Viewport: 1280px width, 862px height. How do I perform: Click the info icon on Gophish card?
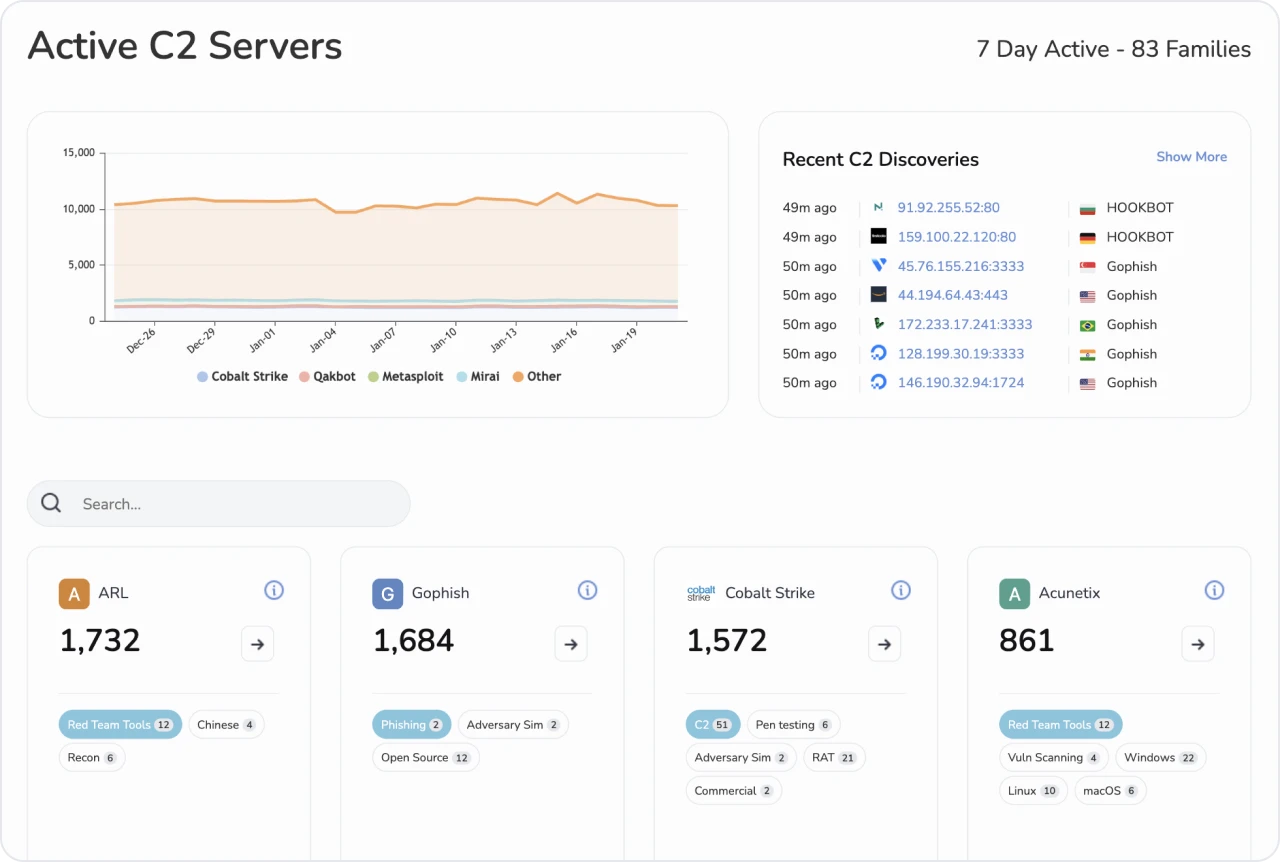(x=587, y=590)
